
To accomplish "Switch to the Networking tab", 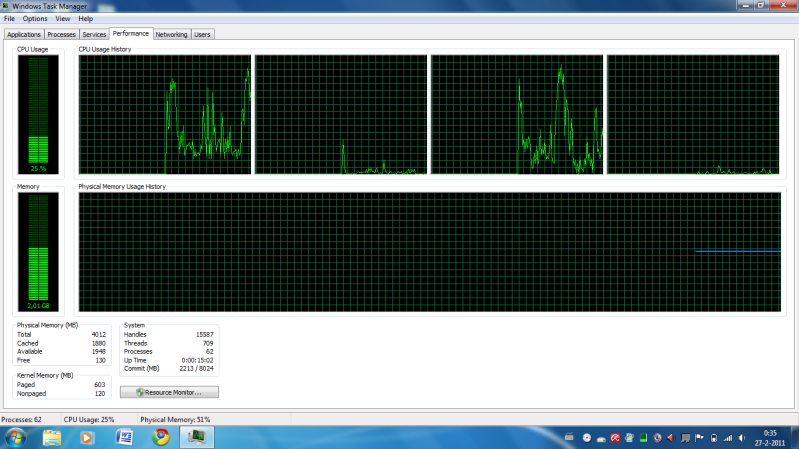I will pyautogui.click(x=172, y=34).
